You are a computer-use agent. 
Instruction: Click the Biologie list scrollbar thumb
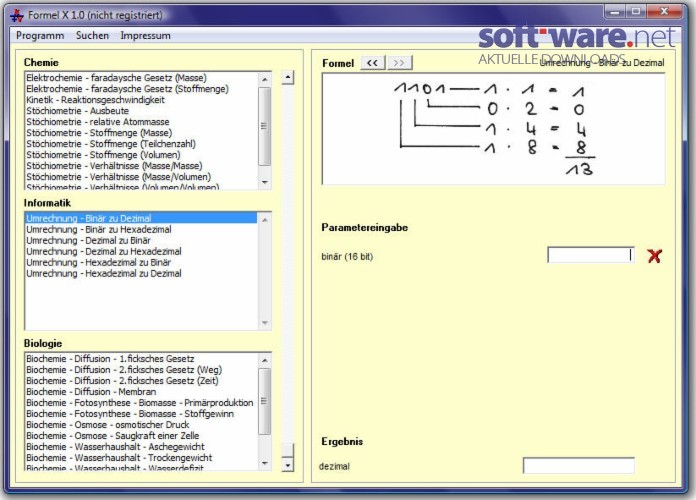click(265, 401)
